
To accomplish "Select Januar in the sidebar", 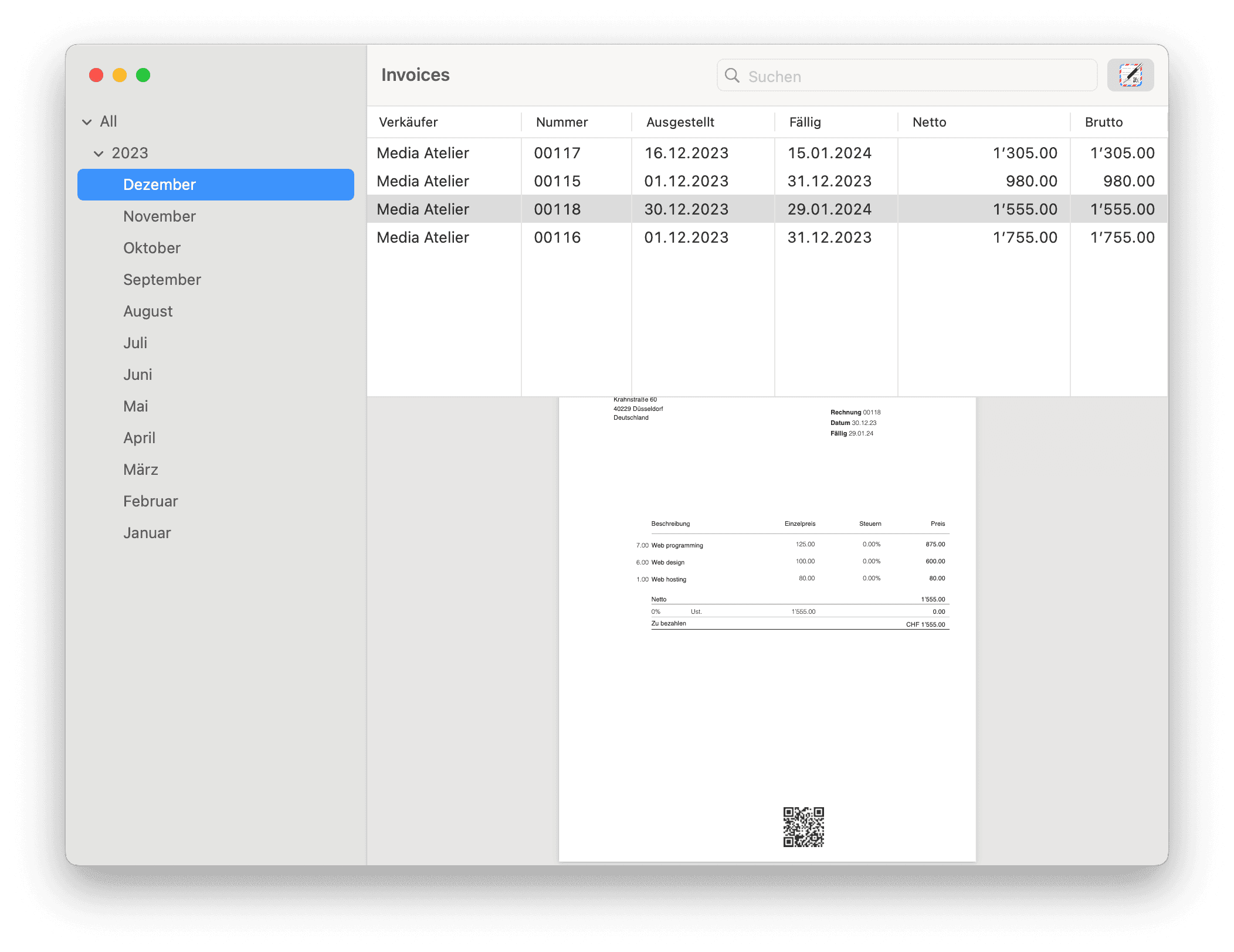I will (147, 532).
